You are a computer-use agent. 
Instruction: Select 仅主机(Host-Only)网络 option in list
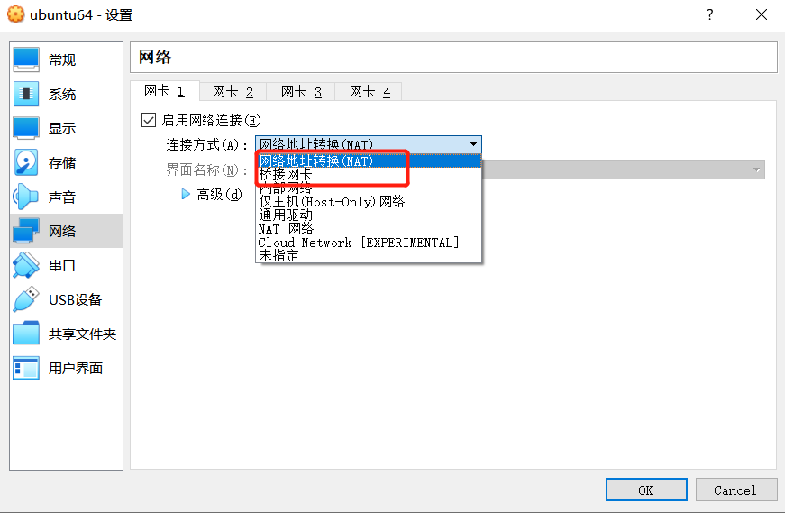pos(331,201)
